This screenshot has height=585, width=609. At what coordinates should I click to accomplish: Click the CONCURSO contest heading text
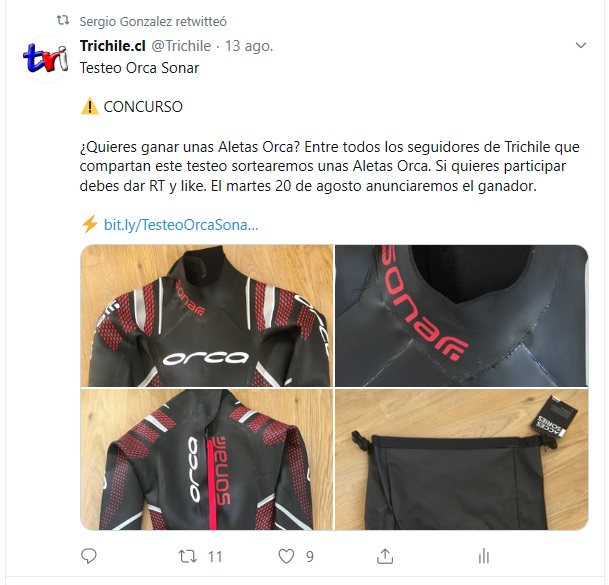point(143,107)
